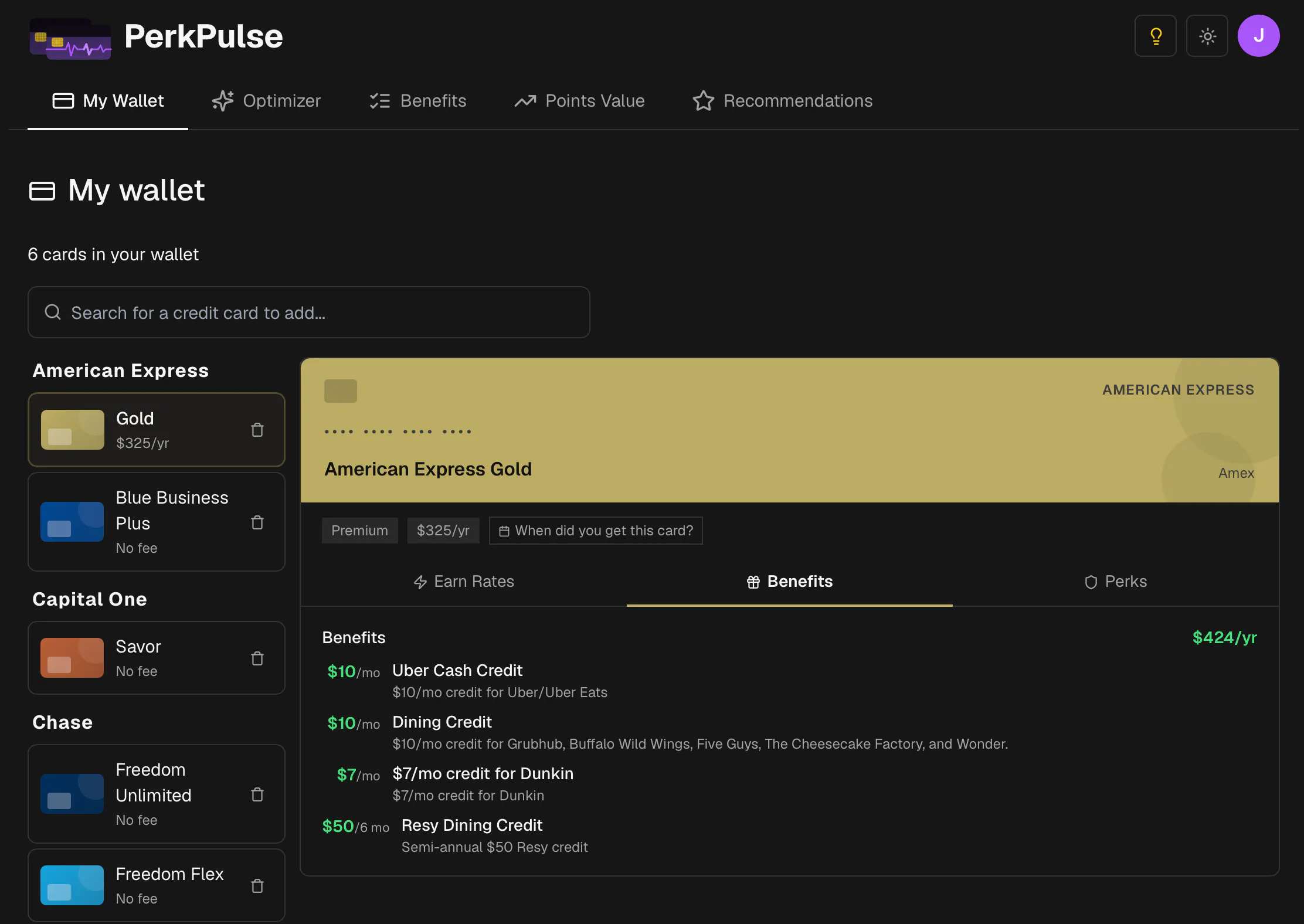Focus the credit card search field
This screenshot has height=924, width=1304.
pos(309,312)
